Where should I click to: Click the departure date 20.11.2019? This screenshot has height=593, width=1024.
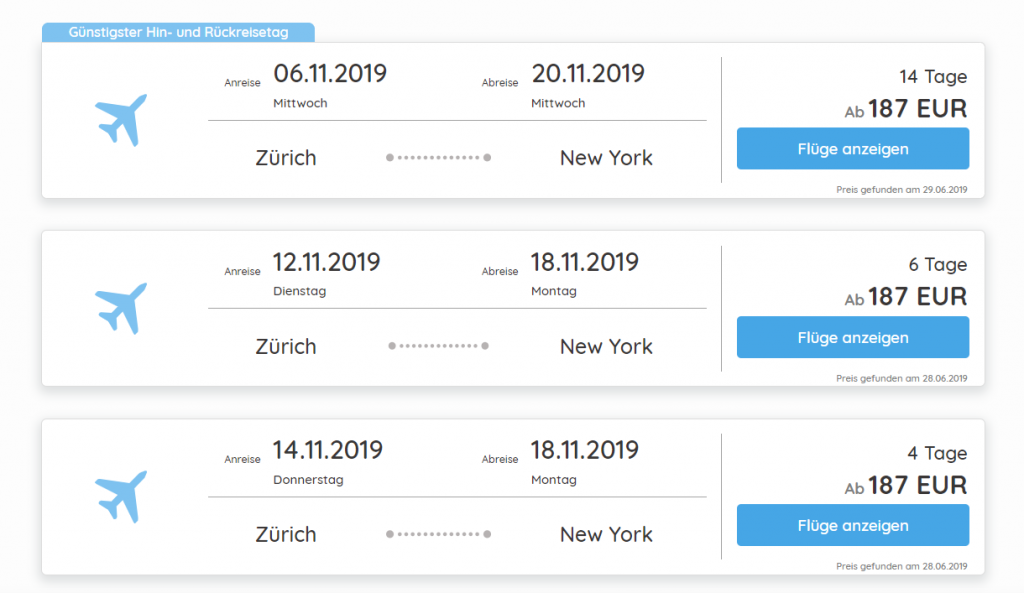(588, 74)
